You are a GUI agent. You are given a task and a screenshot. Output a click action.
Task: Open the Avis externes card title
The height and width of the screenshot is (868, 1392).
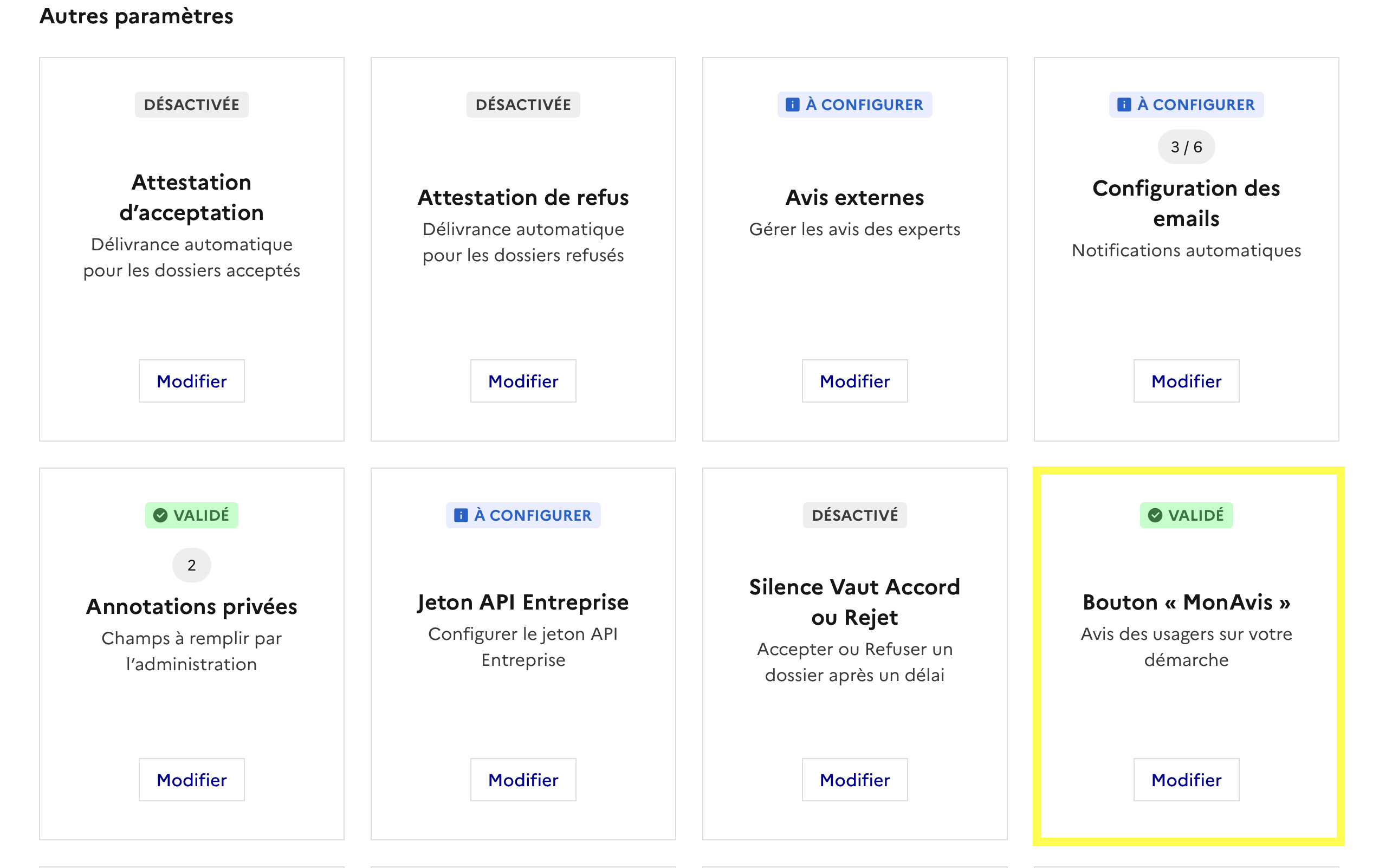pyautogui.click(x=854, y=197)
